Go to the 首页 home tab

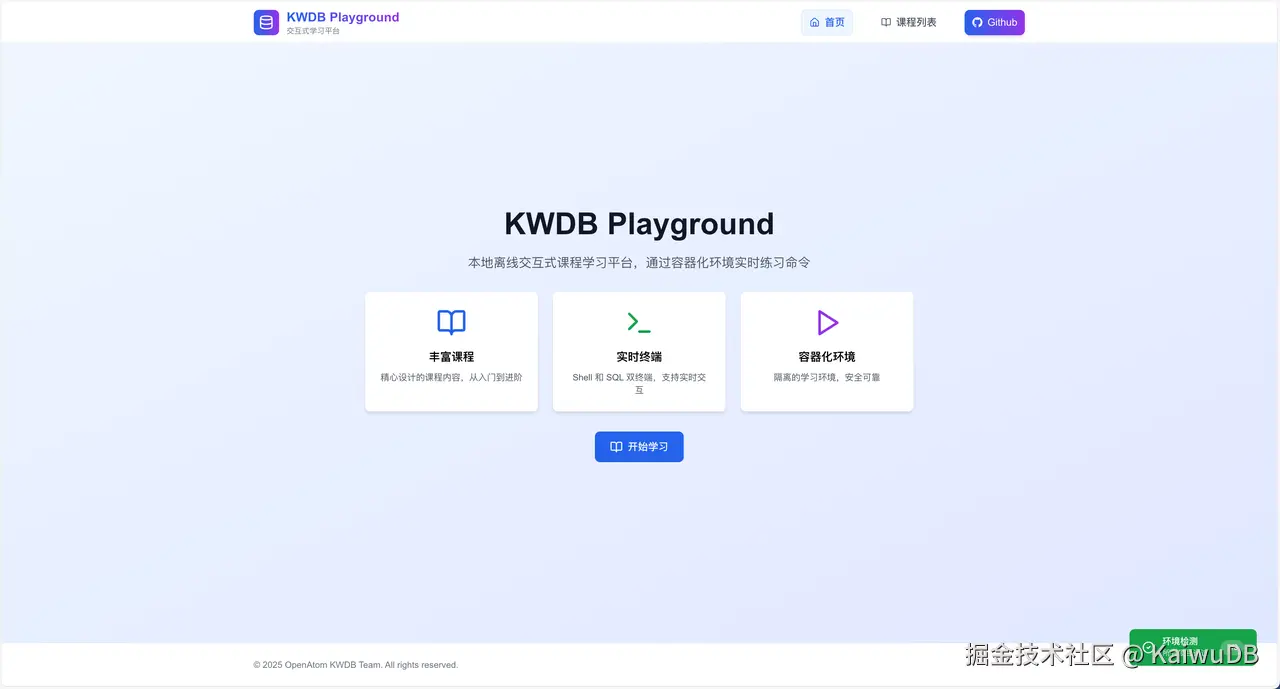point(827,22)
